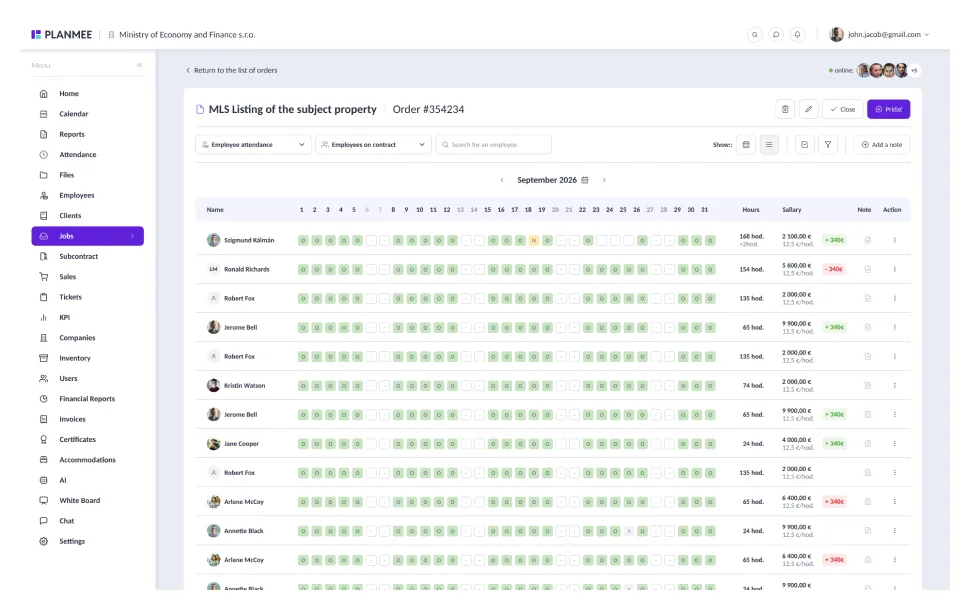Focus the Search for an employee field
The image size is (970, 610).
[494, 145]
